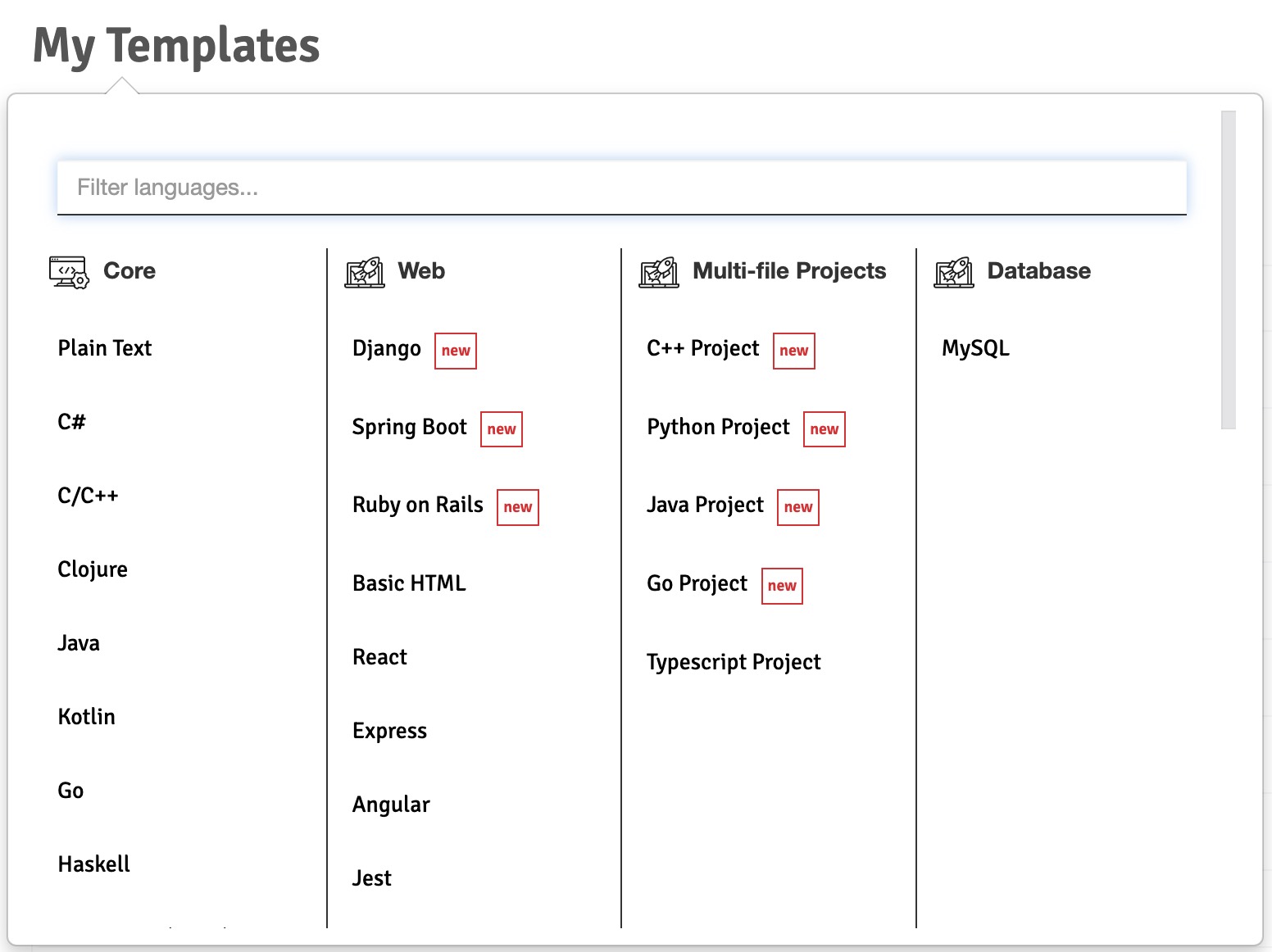Open the C++ Project multi-file template
The width and height of the screenshot is (1272, 952).
pos(702,349)
